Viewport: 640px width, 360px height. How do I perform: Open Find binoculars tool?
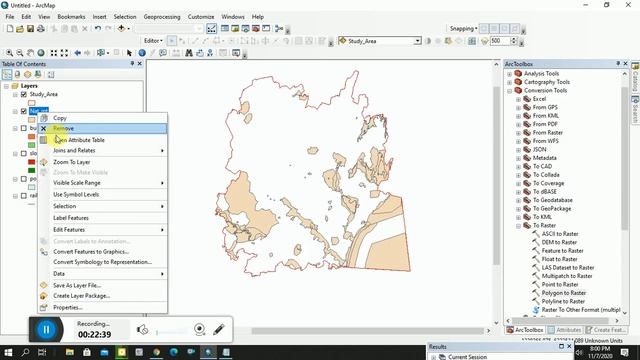(x=189, y=53)
